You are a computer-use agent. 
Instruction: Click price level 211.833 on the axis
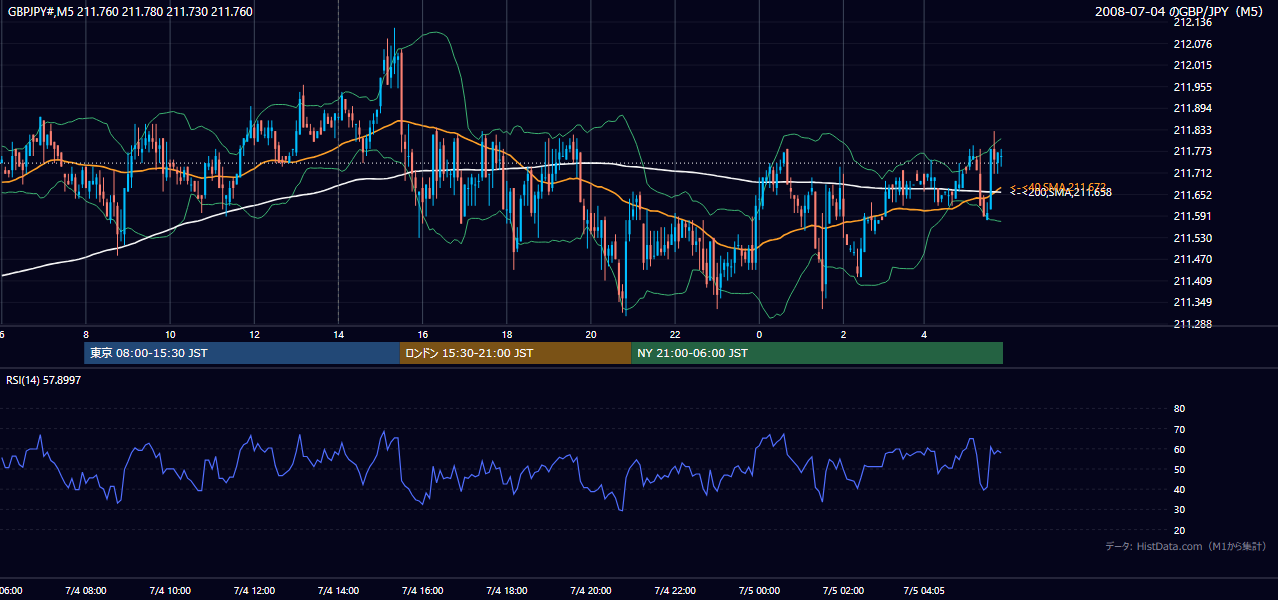pos(1193,130)
